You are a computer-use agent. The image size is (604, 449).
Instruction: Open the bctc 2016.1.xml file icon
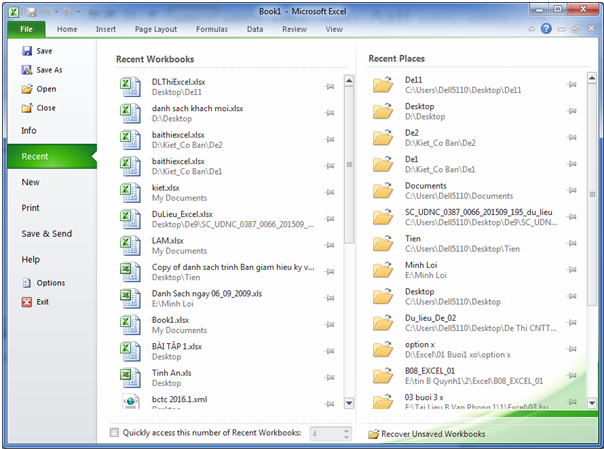tap(131, 401)
